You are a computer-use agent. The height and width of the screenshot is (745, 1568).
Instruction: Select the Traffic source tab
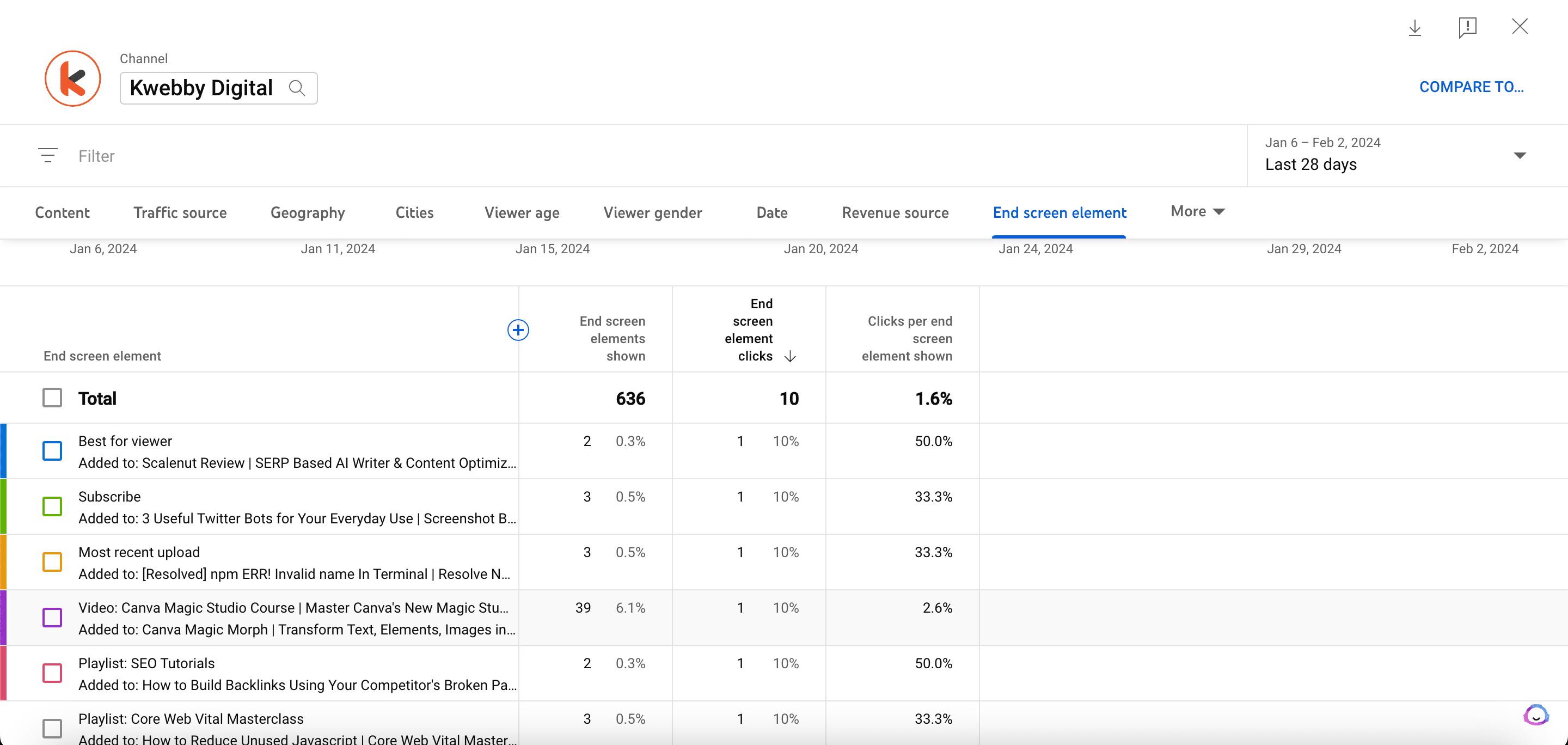[x=180, y=212]
